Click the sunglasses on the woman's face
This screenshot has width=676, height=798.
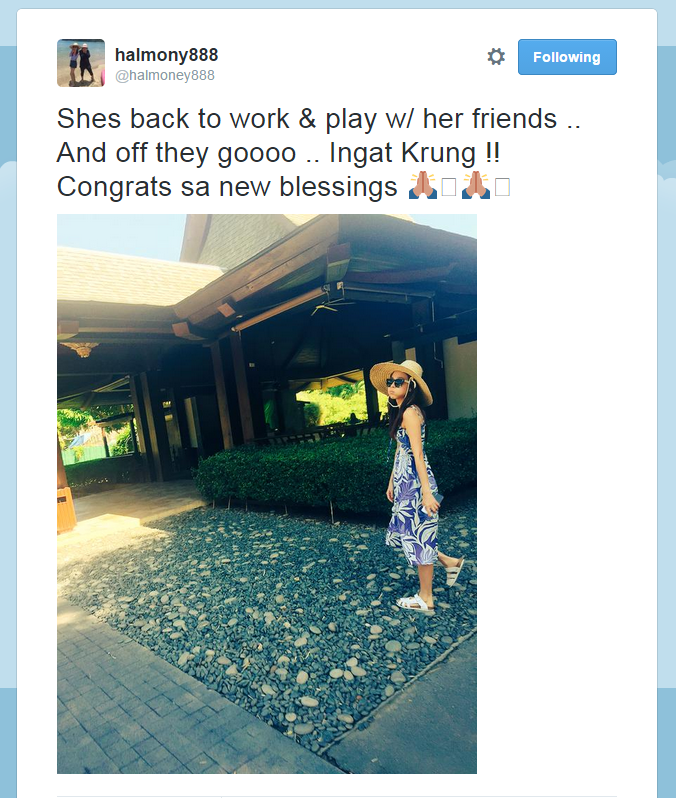[x=396, y=382]
